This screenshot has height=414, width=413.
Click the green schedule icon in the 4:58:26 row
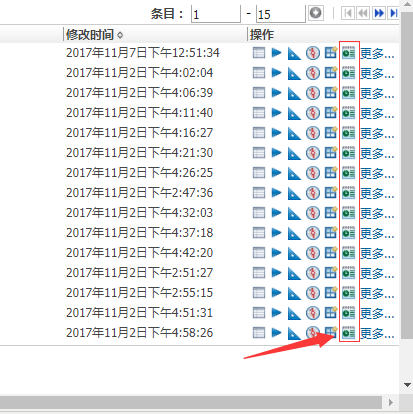[x=349, y=333]
